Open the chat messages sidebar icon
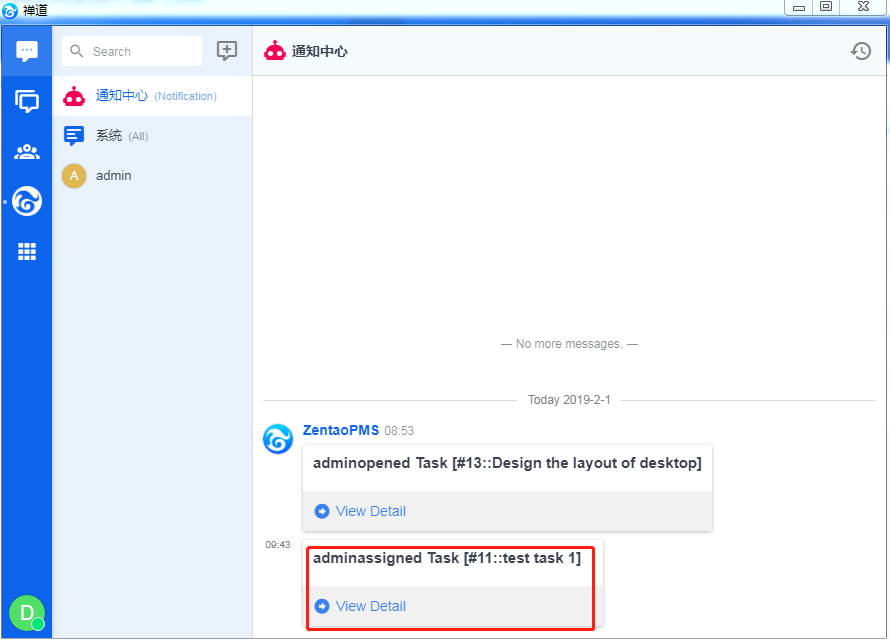890x643 pixels. pyautogui.click(x=27, y=51)
